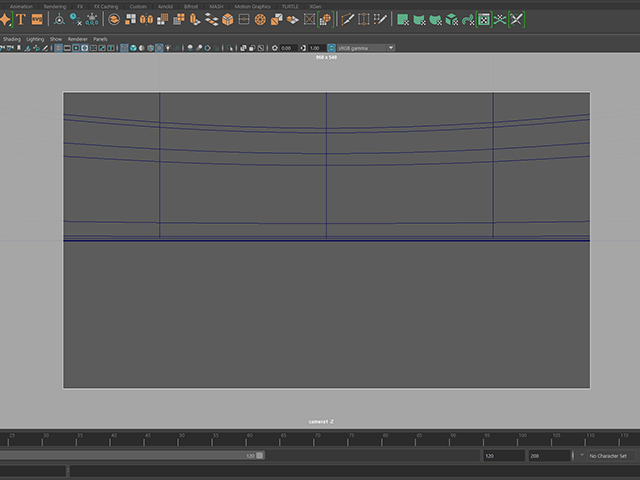Click the gamma value field 1.00
The width and height of the screenshot is (640, 480).
[x=316, y=48]
